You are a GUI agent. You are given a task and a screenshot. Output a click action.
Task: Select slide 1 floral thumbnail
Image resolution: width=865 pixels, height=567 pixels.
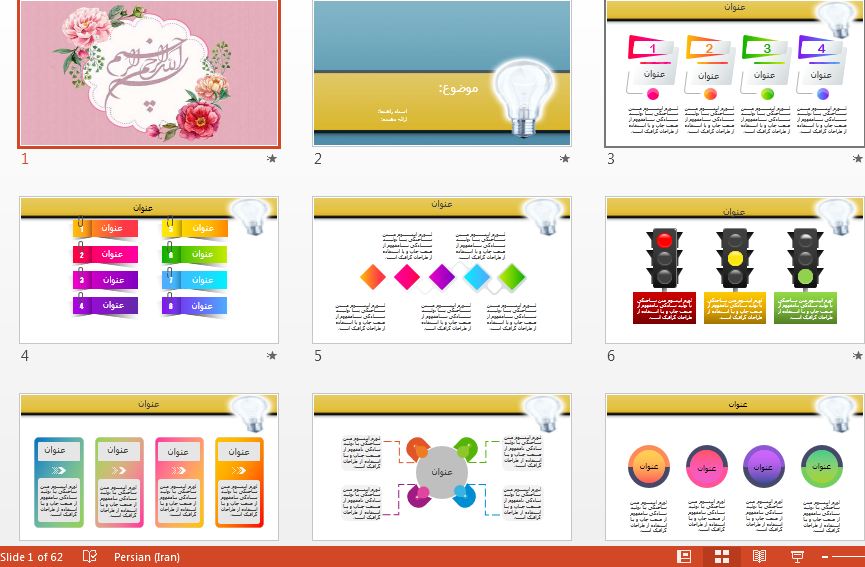[149, 74]
